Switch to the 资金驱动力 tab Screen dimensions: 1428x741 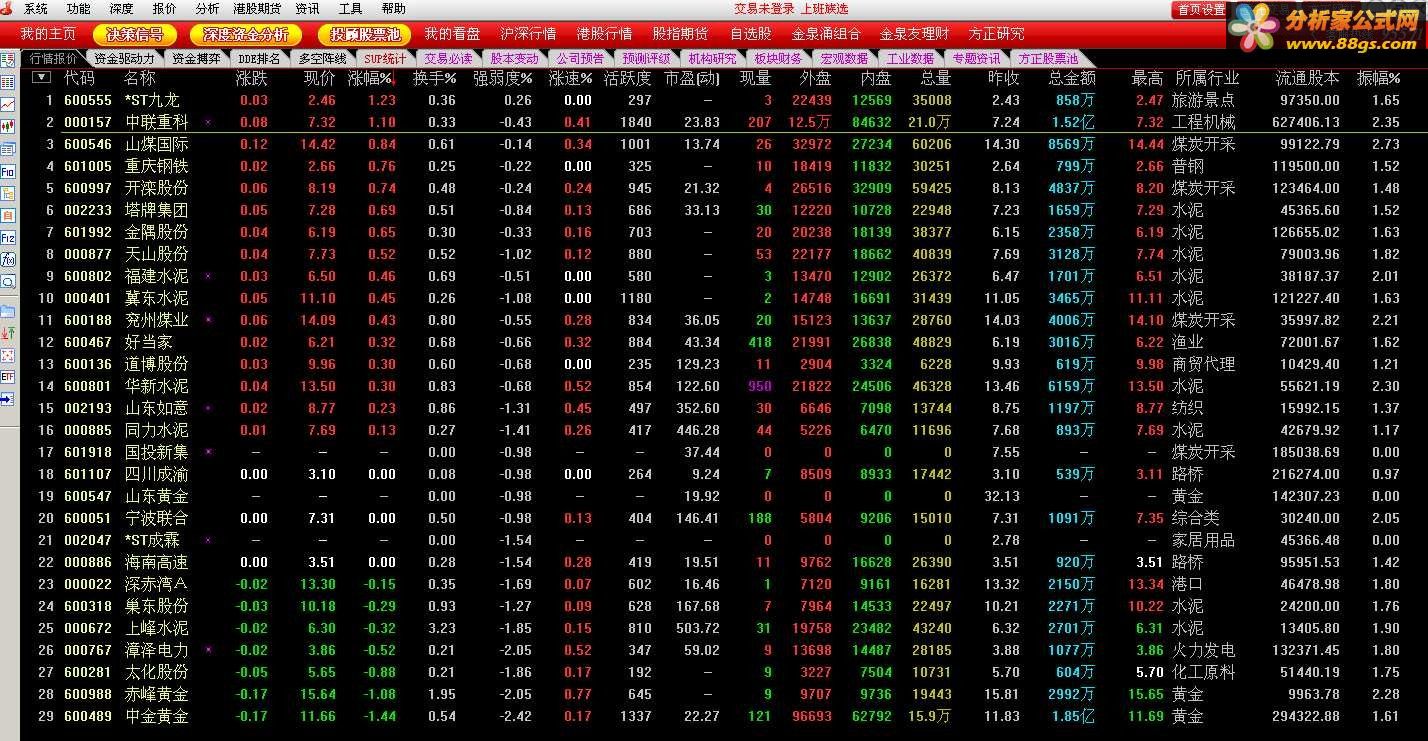(124, 59)
